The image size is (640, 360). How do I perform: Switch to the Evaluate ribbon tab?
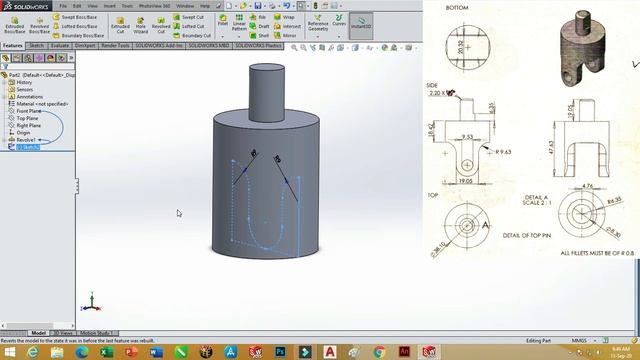tap(60, 46)
